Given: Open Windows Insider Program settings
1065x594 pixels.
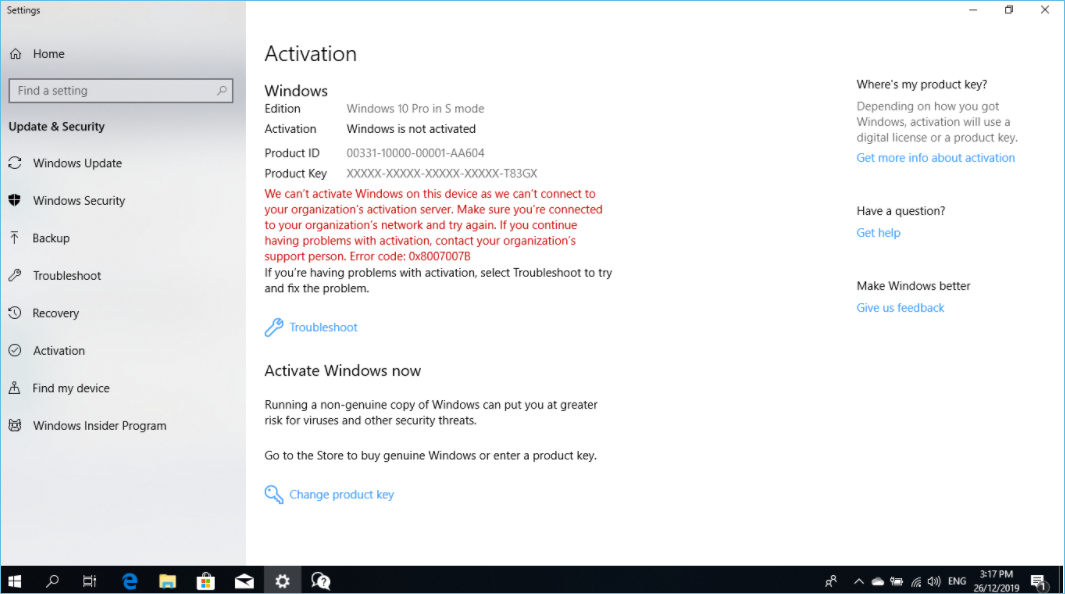Looking at the screenshot, I should (99, 425).
